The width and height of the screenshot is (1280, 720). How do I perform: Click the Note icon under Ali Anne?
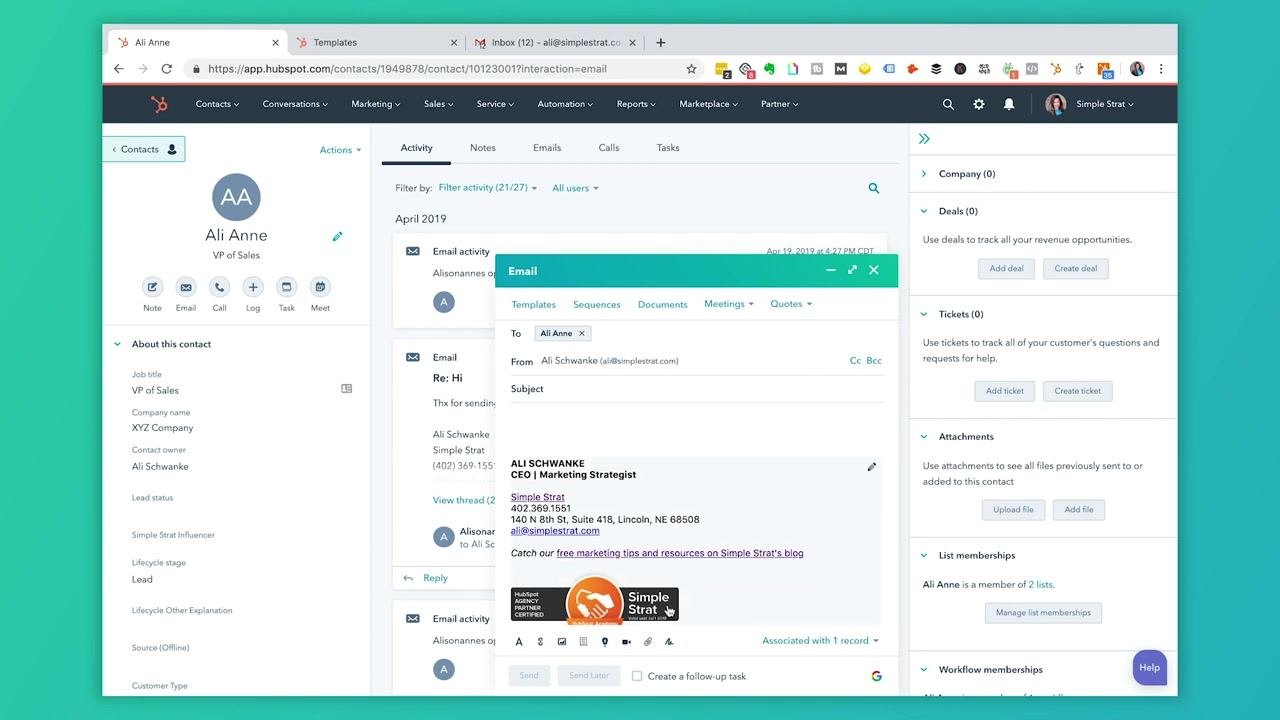point(152,287)
